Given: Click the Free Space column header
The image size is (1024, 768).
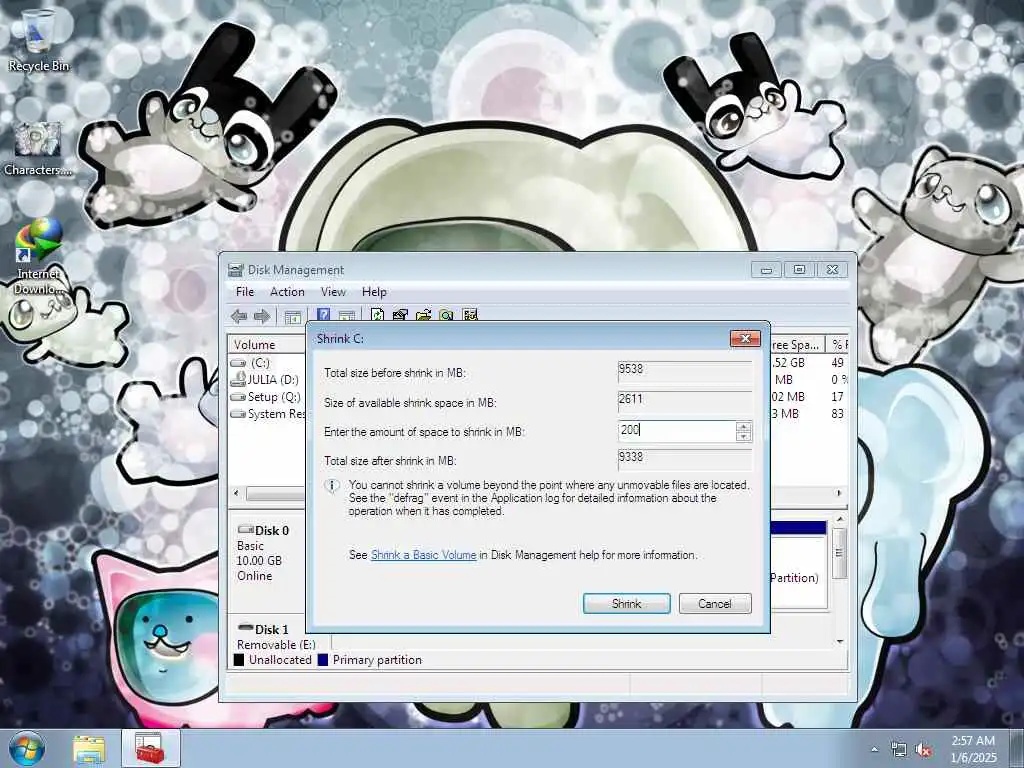Looking at the screenshot, I should coord(797,344).
